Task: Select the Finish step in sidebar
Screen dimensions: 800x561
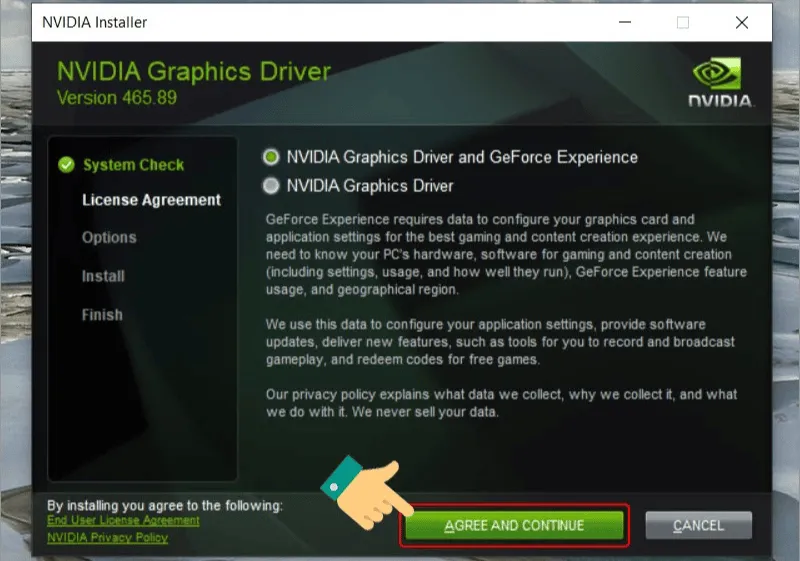Action: tap(102, 315)
